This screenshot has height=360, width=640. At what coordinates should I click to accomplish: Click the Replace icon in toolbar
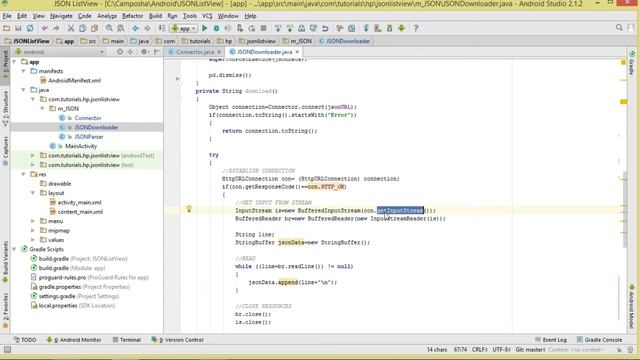(x=121, y=28)
